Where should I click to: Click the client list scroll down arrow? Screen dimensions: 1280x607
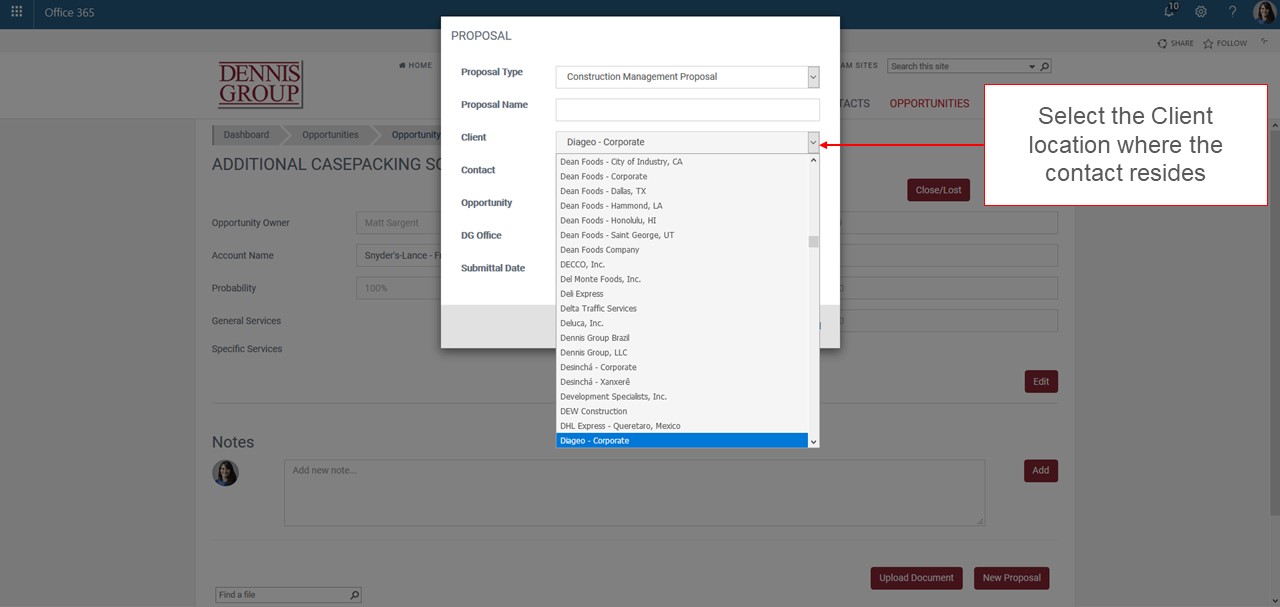click(813, 441)
